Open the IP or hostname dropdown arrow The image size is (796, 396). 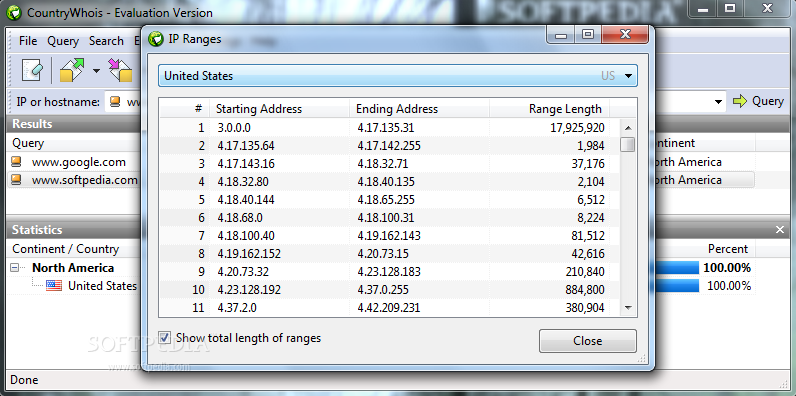pos(718,102)
